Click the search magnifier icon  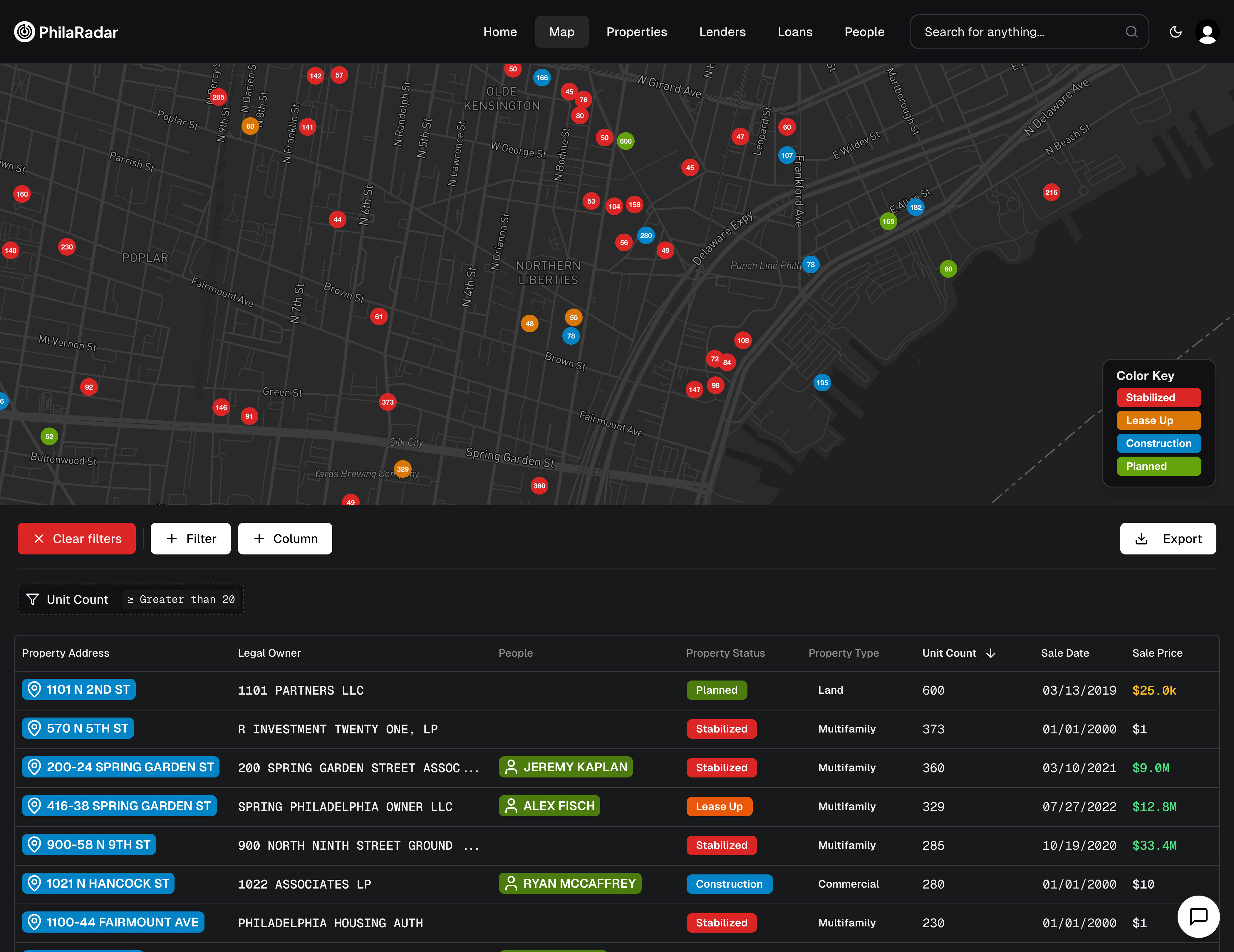(x=1131, y=32)
